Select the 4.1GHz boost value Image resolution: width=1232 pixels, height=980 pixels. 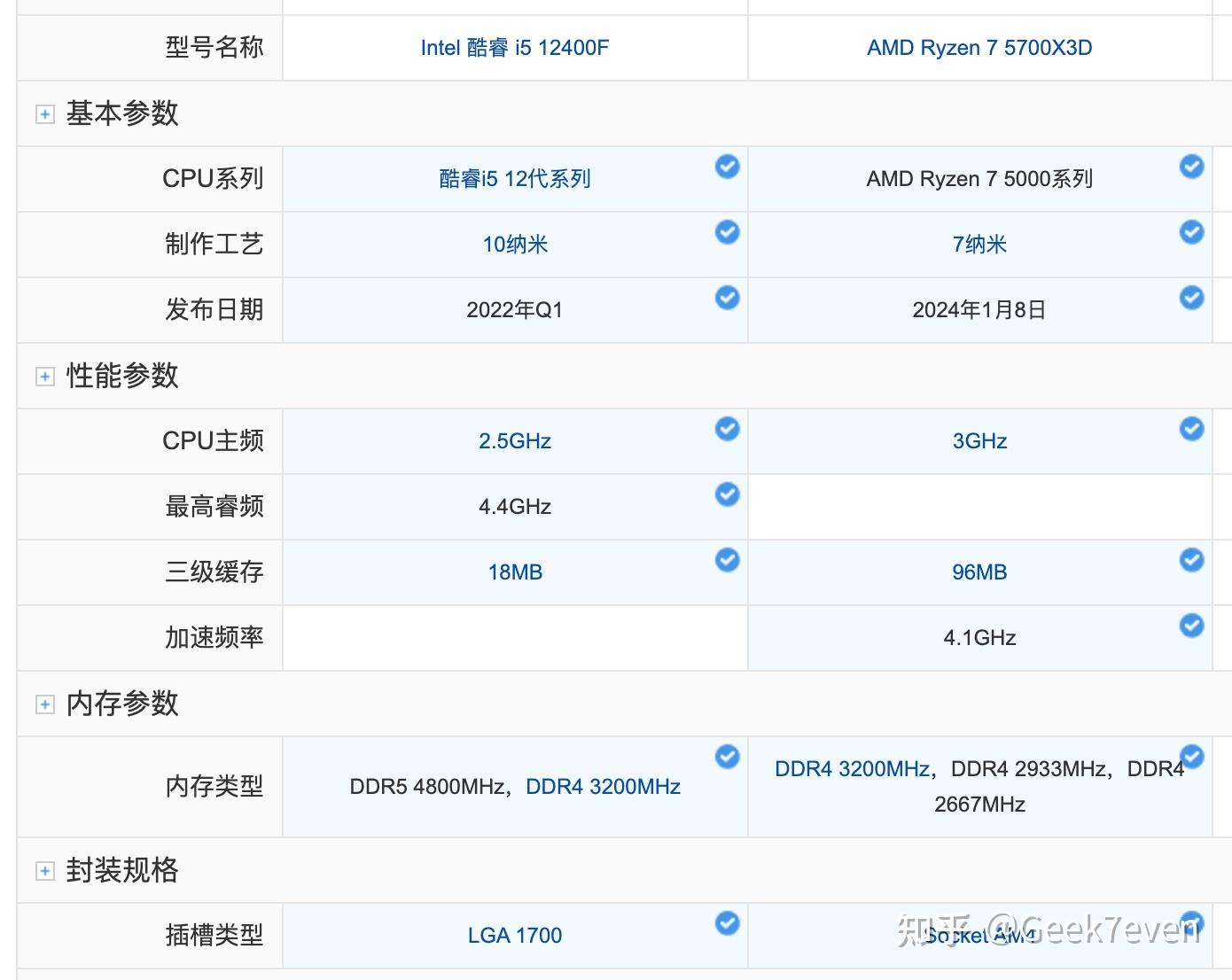pyautogui.click(x=979, y=638)
